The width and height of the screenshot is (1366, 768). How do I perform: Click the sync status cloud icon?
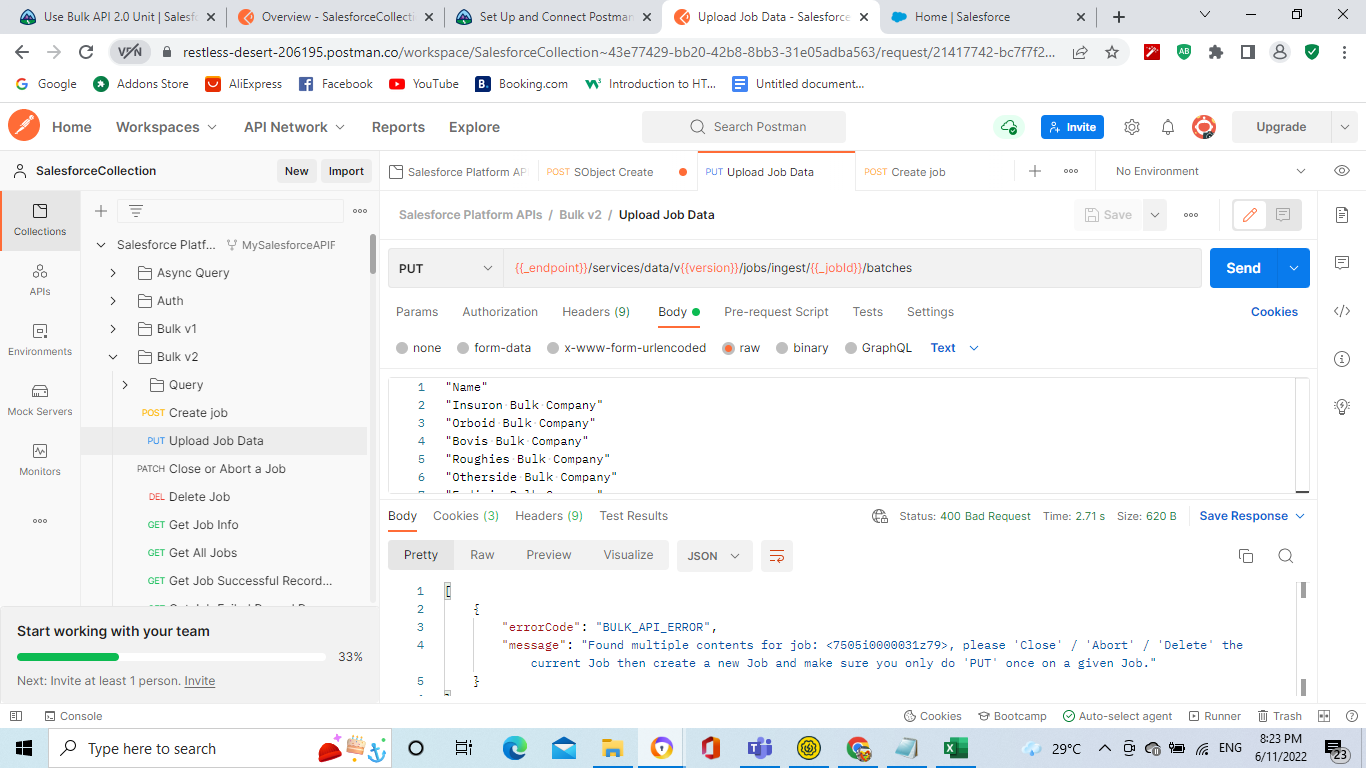tap(1009, 127)
